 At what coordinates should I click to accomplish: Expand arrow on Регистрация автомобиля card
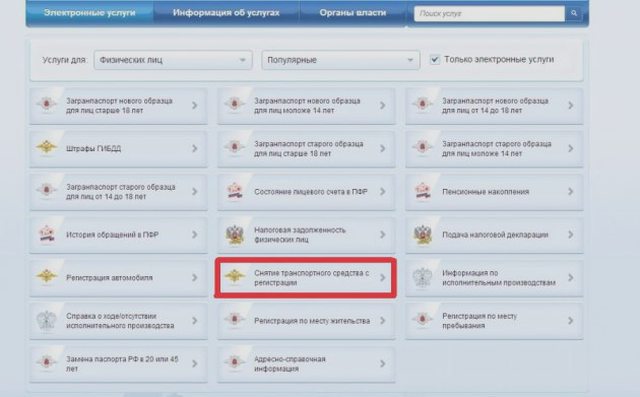coord(195,277)
